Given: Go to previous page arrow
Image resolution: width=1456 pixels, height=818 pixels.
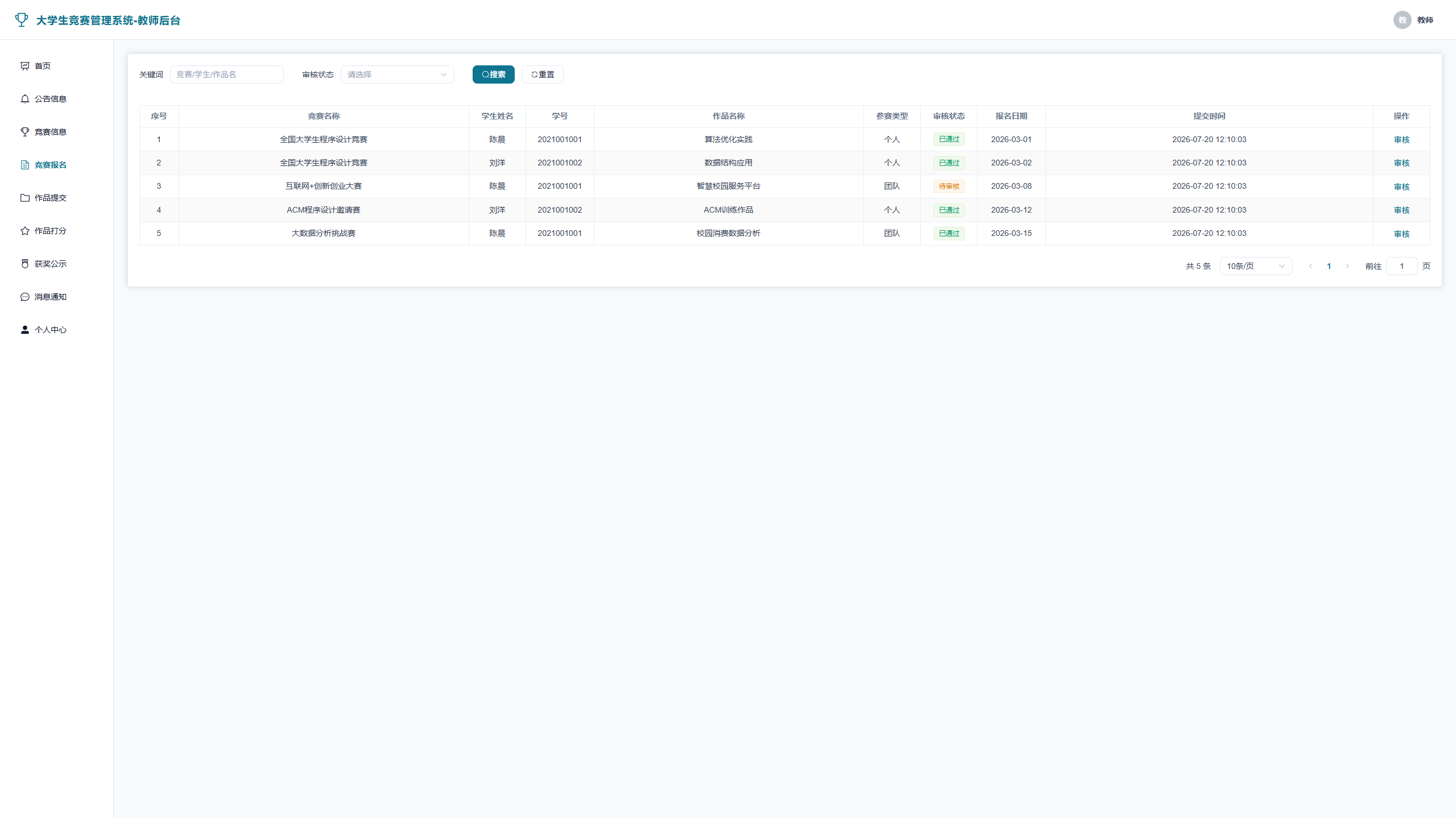Looking at the screenshot, I should 1311,266.
